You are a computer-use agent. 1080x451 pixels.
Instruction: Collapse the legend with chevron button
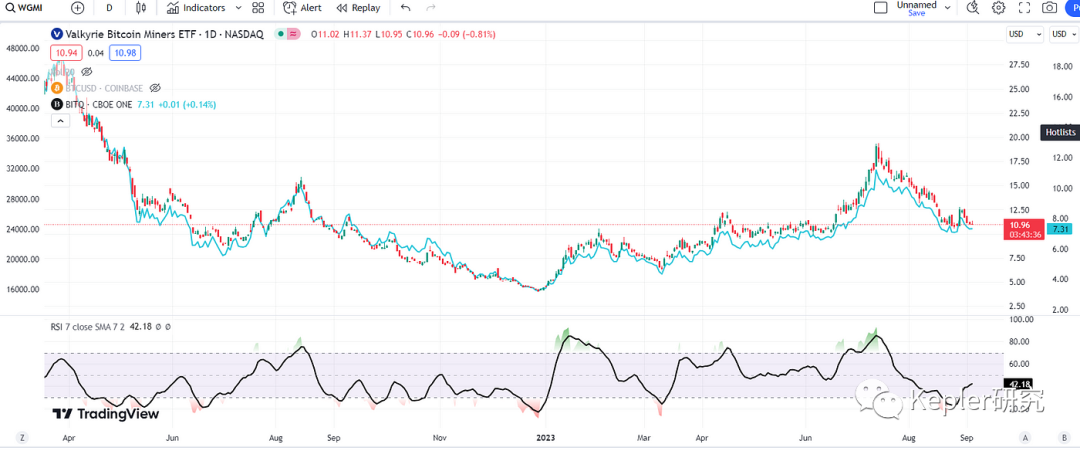60,121
